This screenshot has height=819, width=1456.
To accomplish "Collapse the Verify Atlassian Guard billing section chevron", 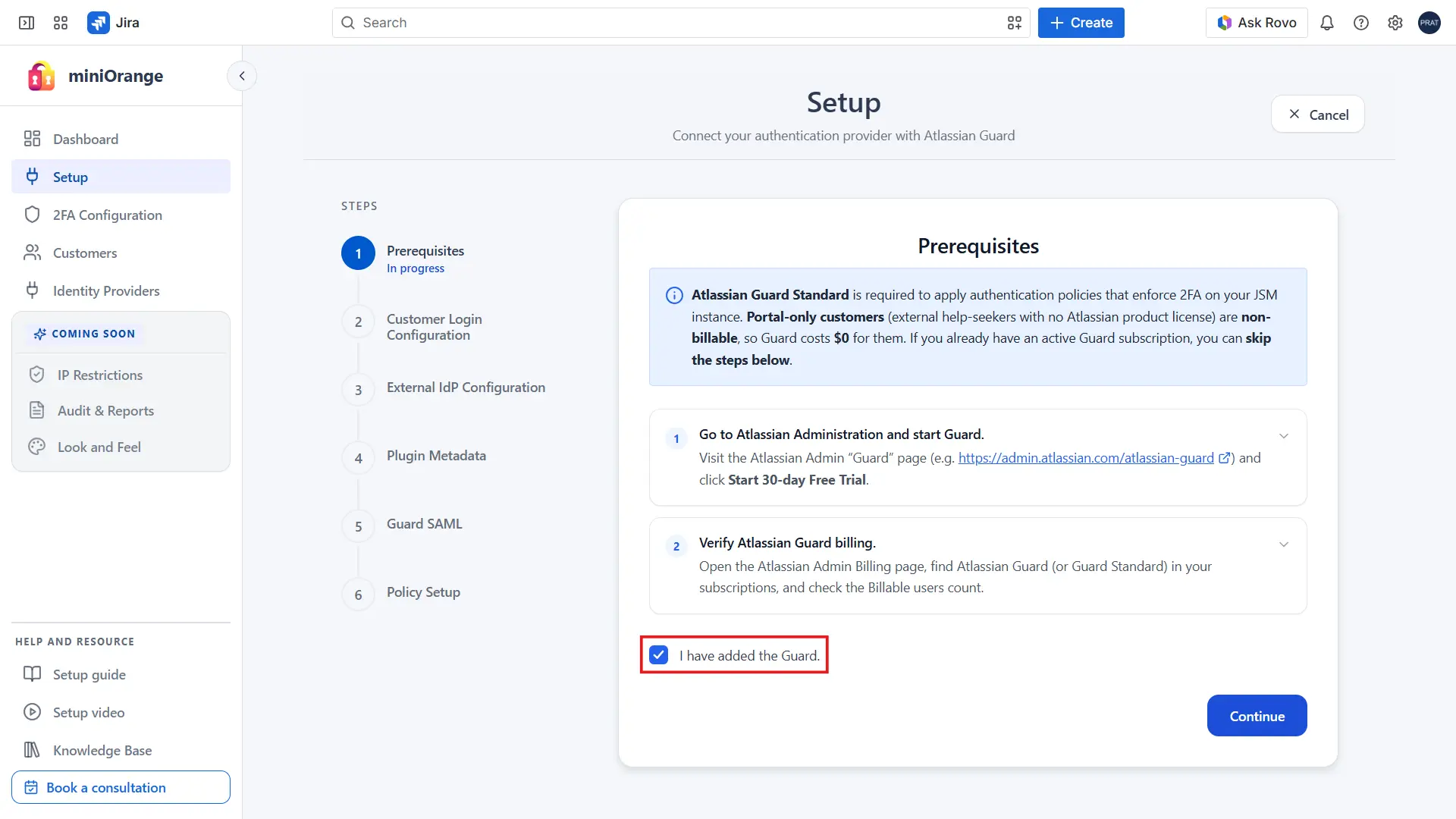I will click(x=1284, y=544).
